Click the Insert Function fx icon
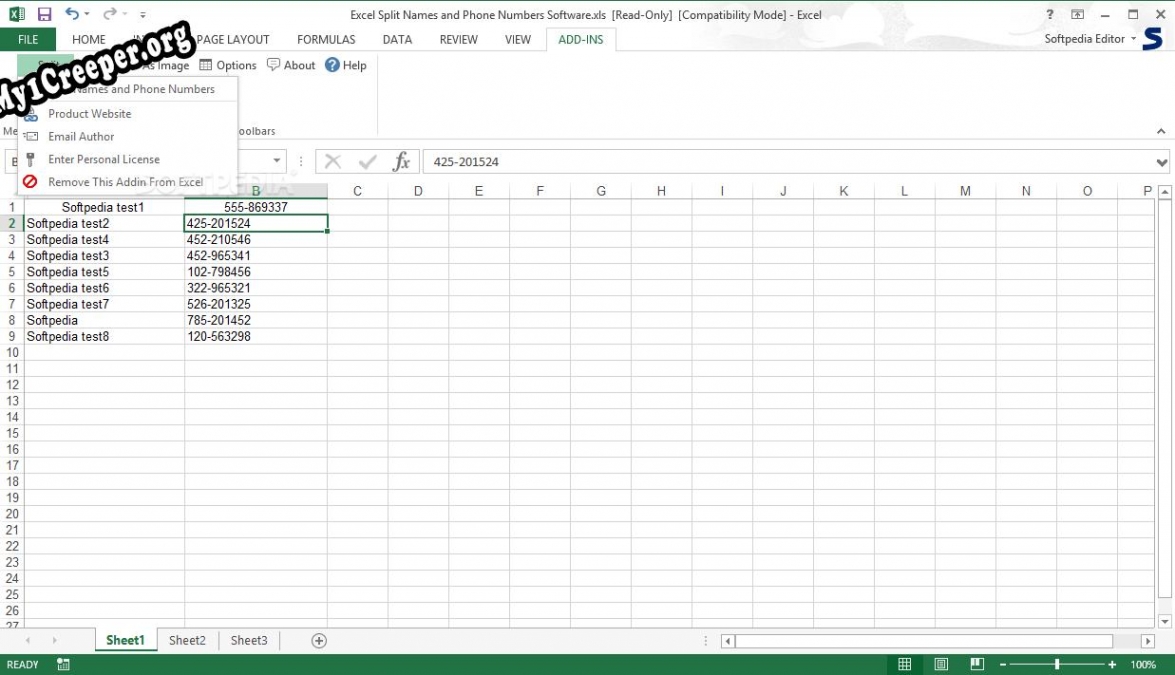1175x675 pixels. click(x=402, y=159)
